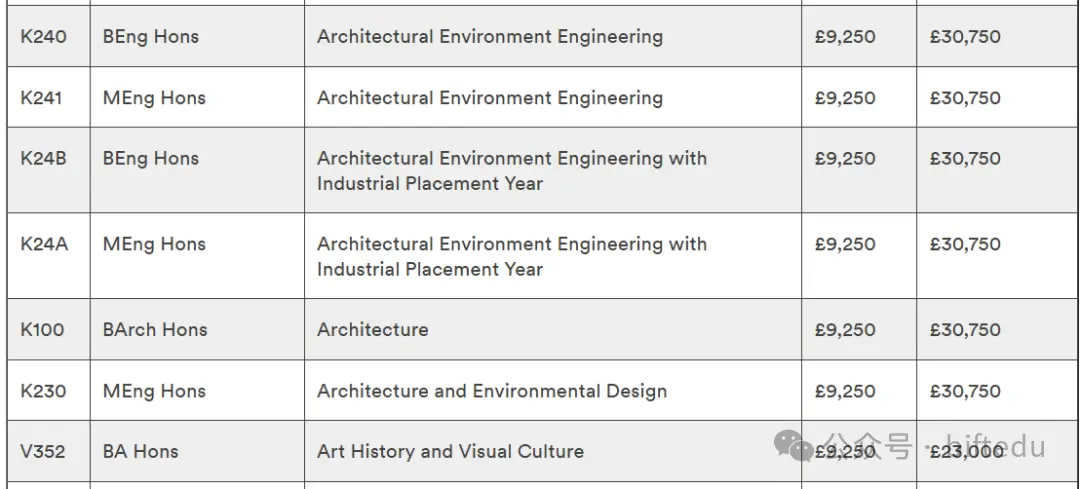Select £30,750 fee in K100 row
Image resolution: width=1080 pixels, height=489 pixels.
tap(965, 329)
